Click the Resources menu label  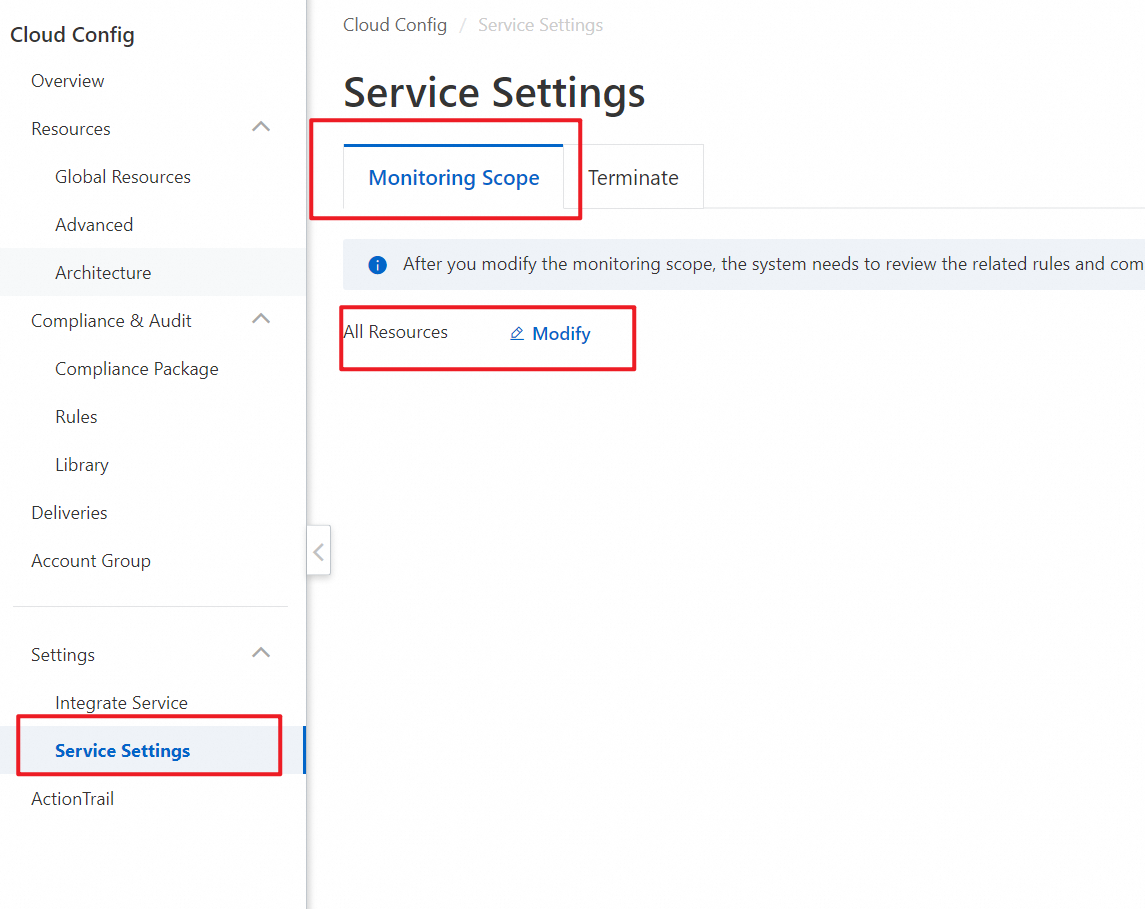coord(71,129)
